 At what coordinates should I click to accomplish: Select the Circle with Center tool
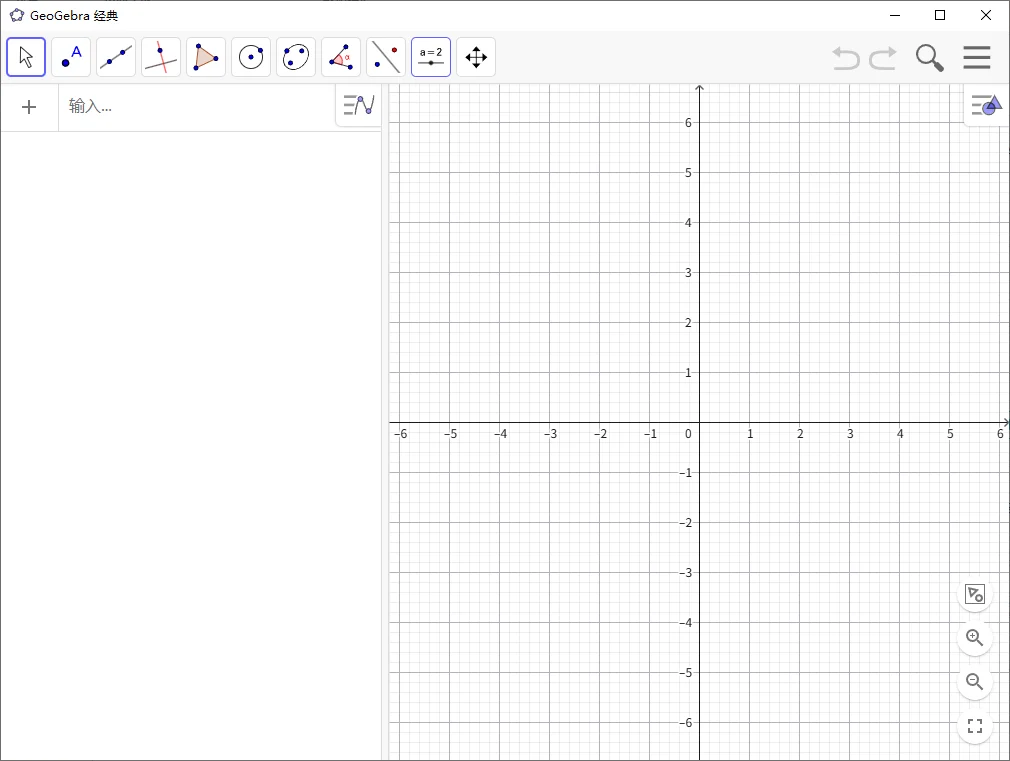251,57
